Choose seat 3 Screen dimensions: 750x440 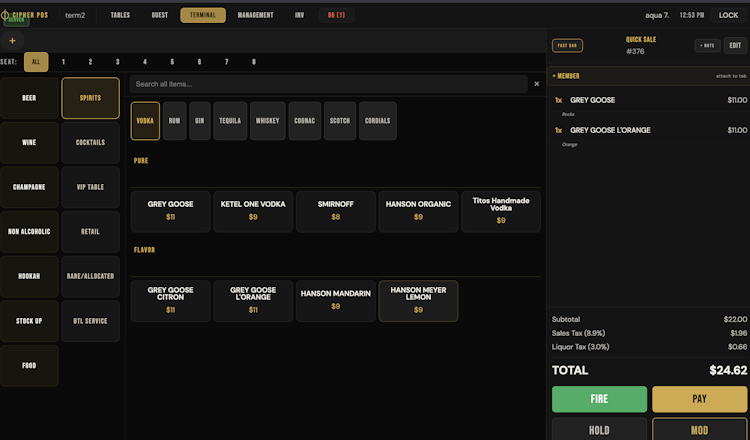click(x=118, y=62)
